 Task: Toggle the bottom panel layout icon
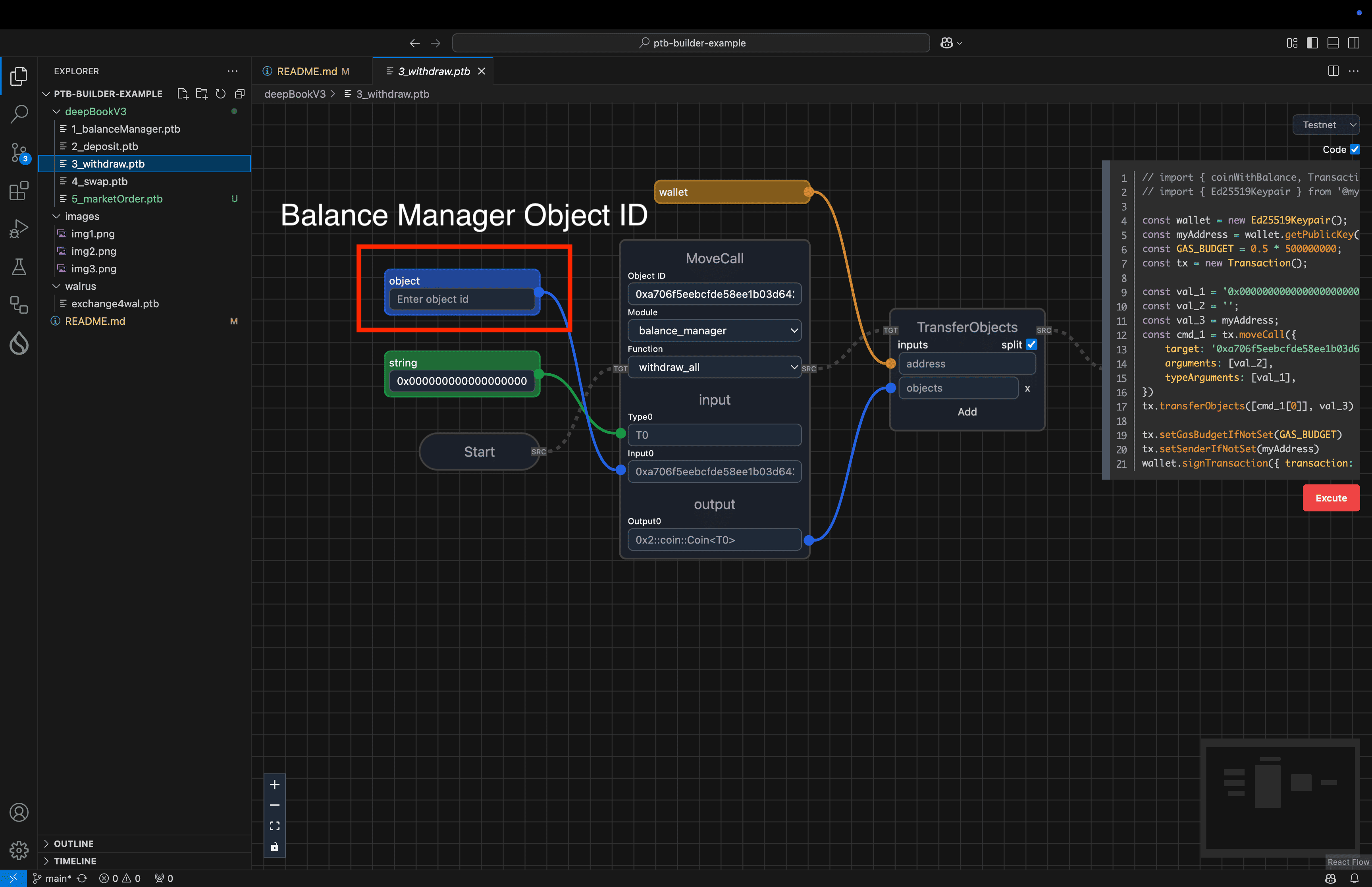(x=1333, y=43)
